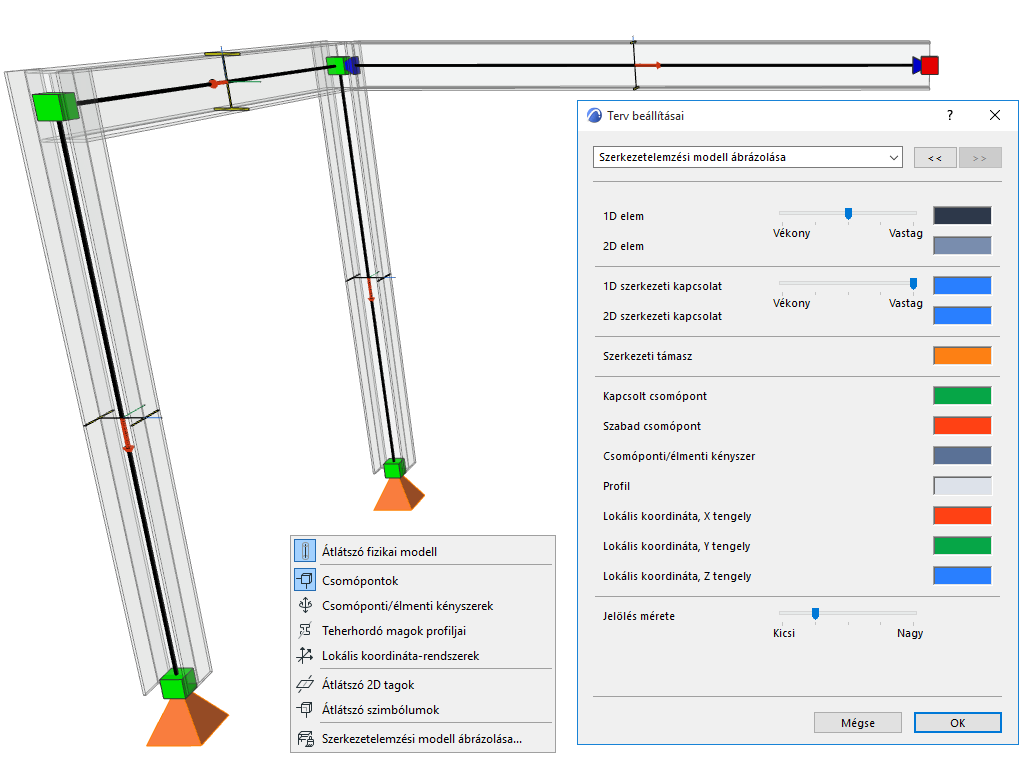Select the green node at beam-column junction
Image resolution: width=1024 pixels, height=758 pixels.
point(338,65)
